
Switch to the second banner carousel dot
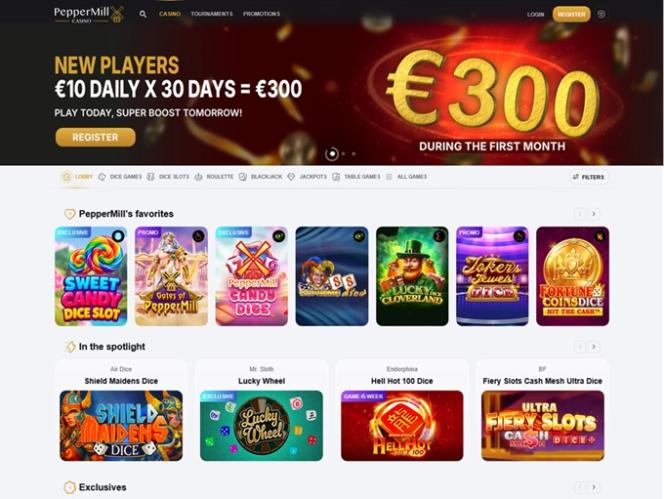[343, 154]
